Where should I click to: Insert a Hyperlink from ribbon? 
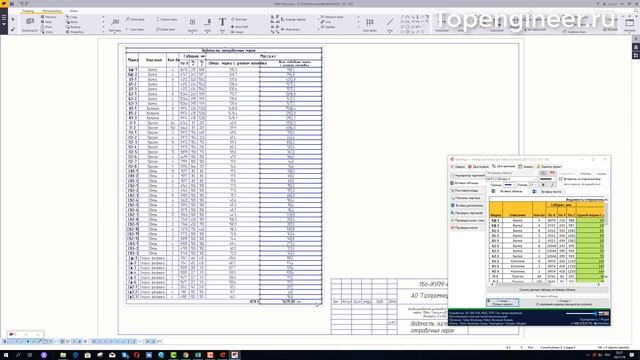click(x=240, y=27)
